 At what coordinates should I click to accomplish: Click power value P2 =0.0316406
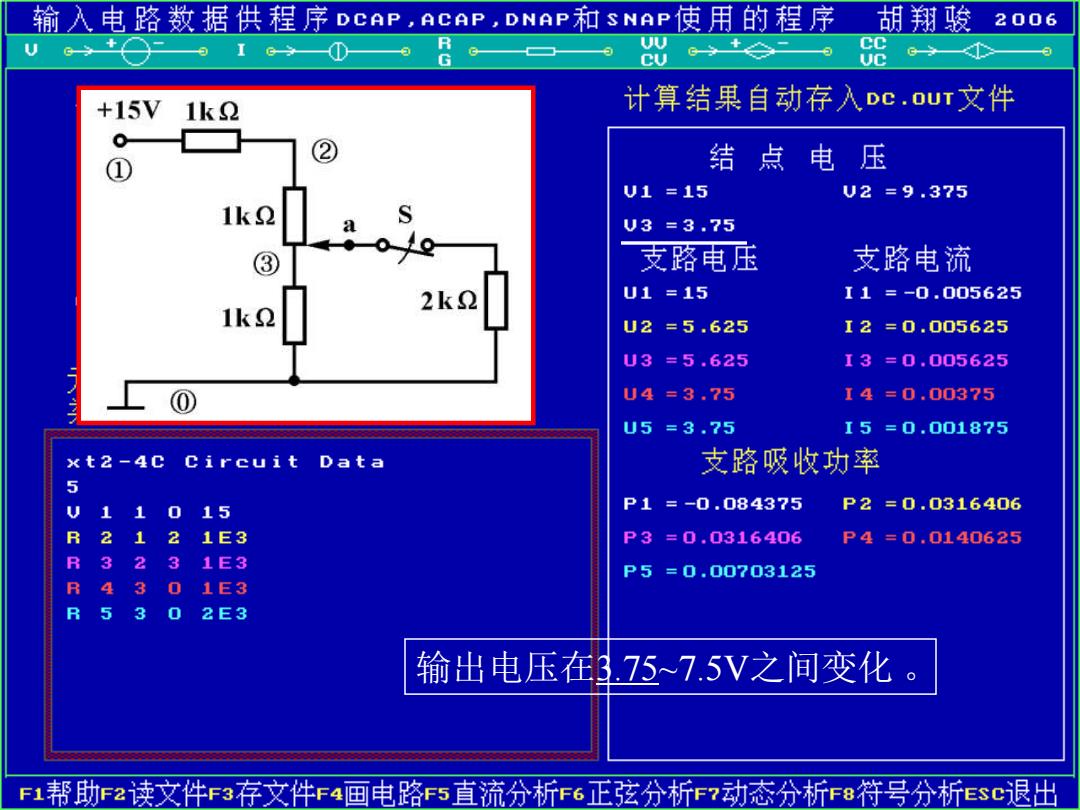[x=932, y=503]
